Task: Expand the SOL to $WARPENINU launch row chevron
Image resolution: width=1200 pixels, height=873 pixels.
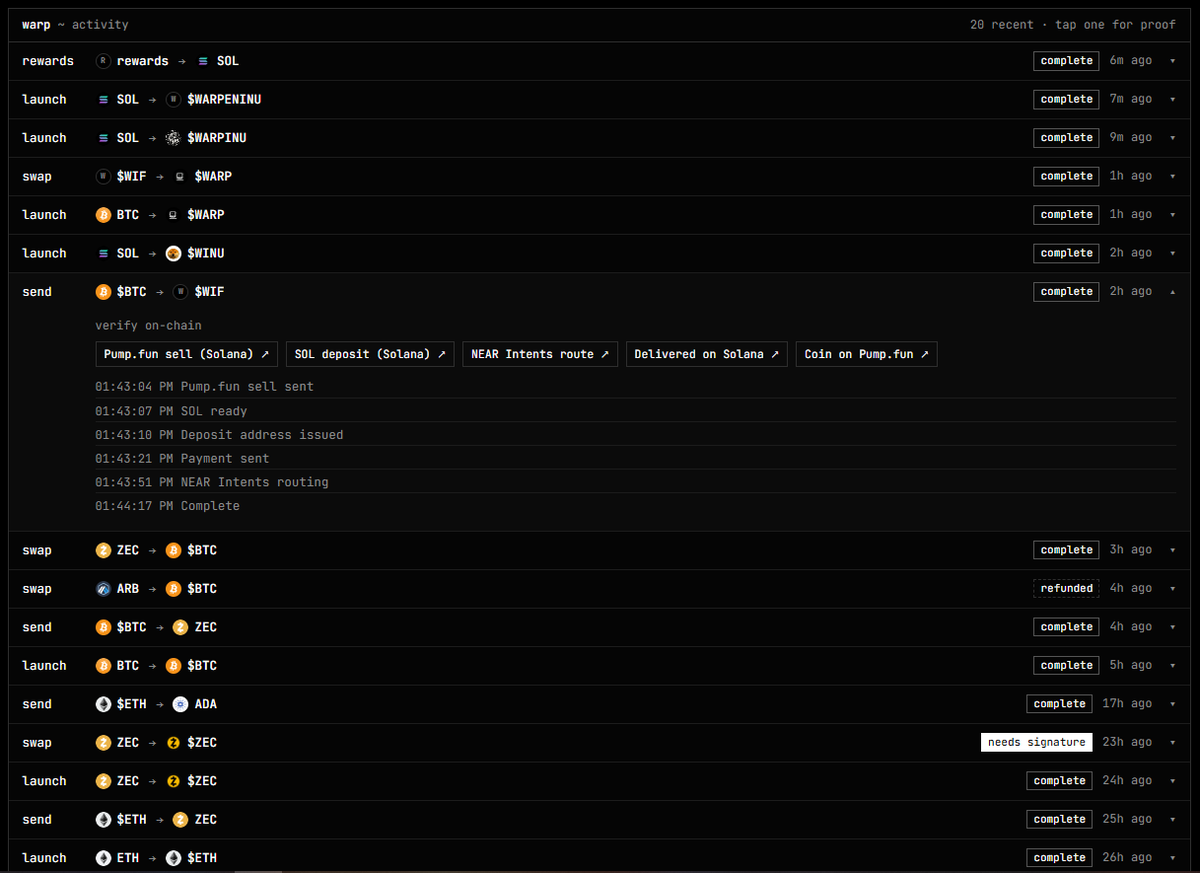Action: (x=1173, y=99)
